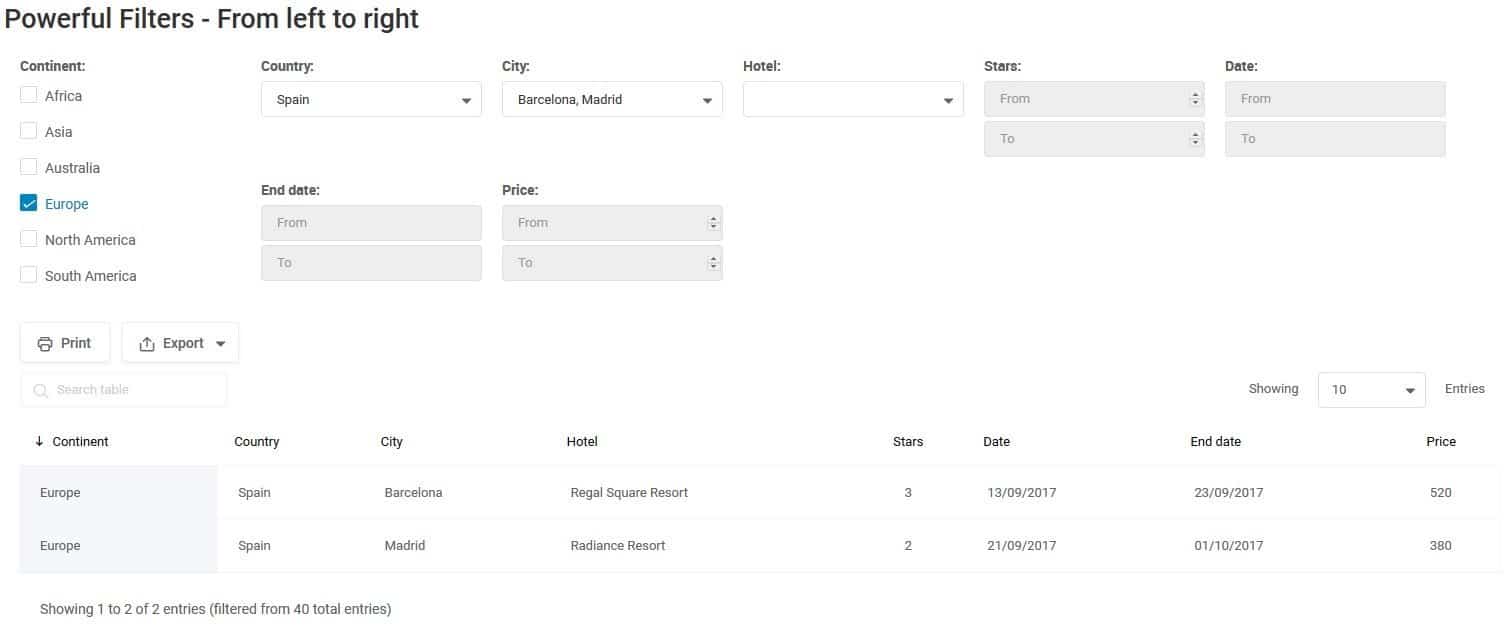Click the North America label text
Viewport: 1510px width, 625px height.
point(90,240)
